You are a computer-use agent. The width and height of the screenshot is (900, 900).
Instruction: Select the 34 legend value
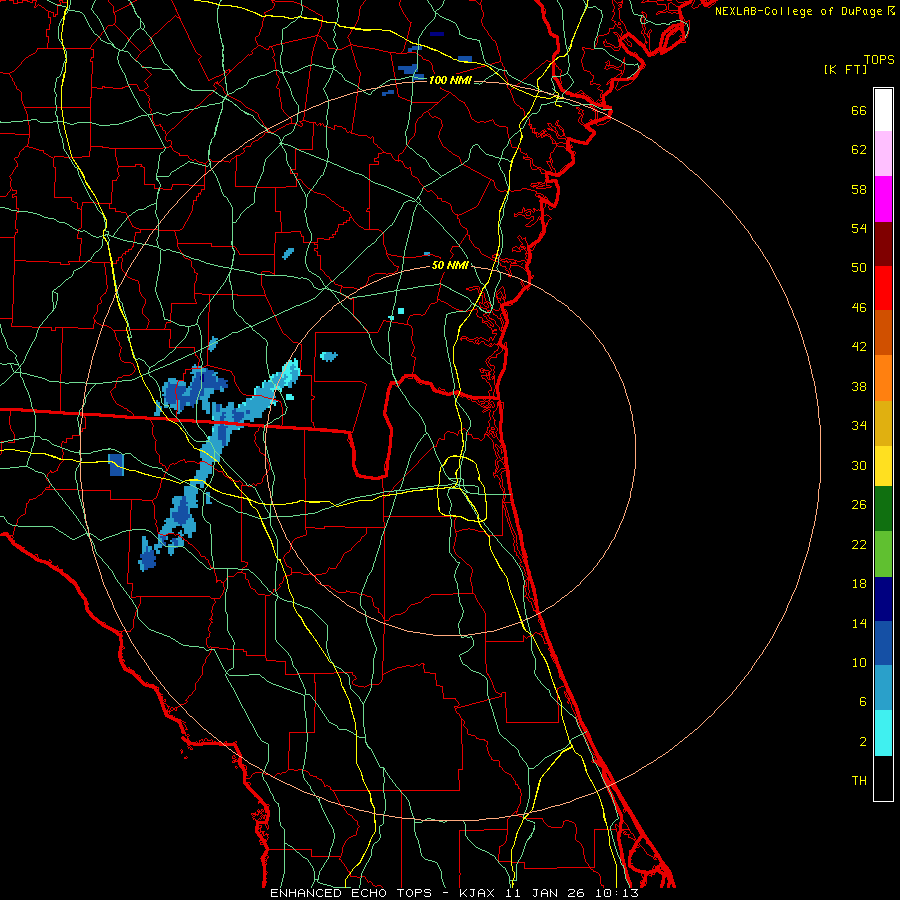click(x=859, y=425)
